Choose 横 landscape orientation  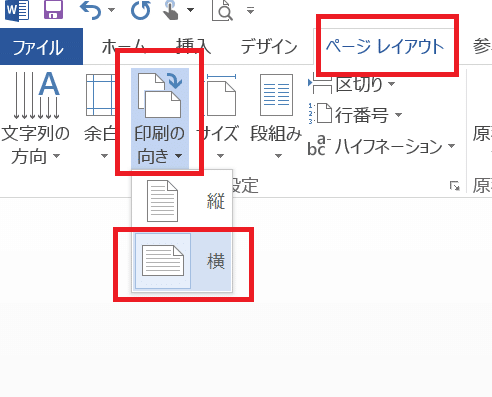(183, 261)
